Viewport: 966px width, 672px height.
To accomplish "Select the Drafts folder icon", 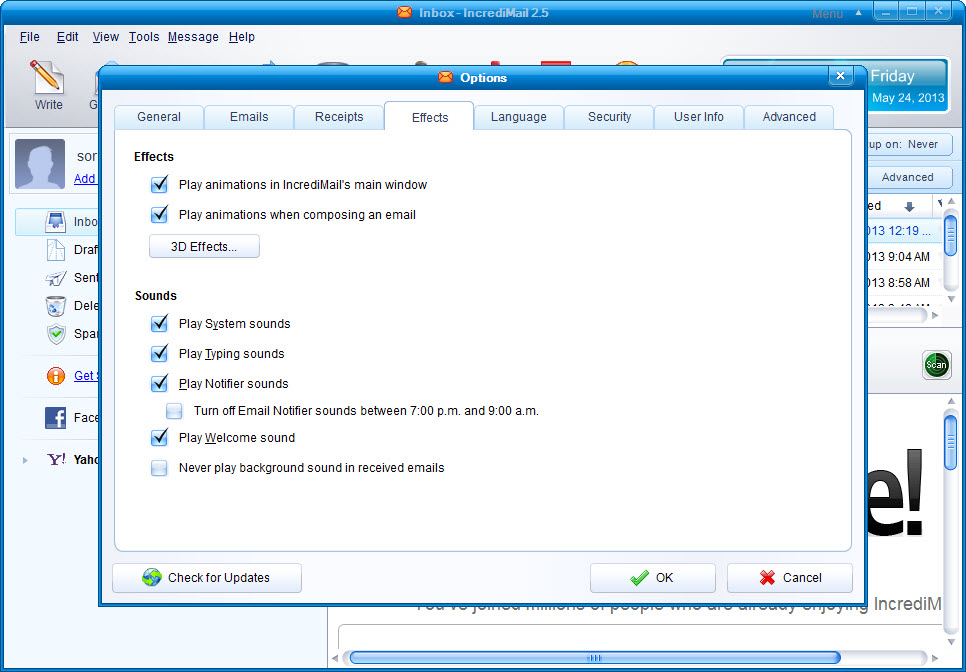I will pyautogui.click(x=56, y=250).
